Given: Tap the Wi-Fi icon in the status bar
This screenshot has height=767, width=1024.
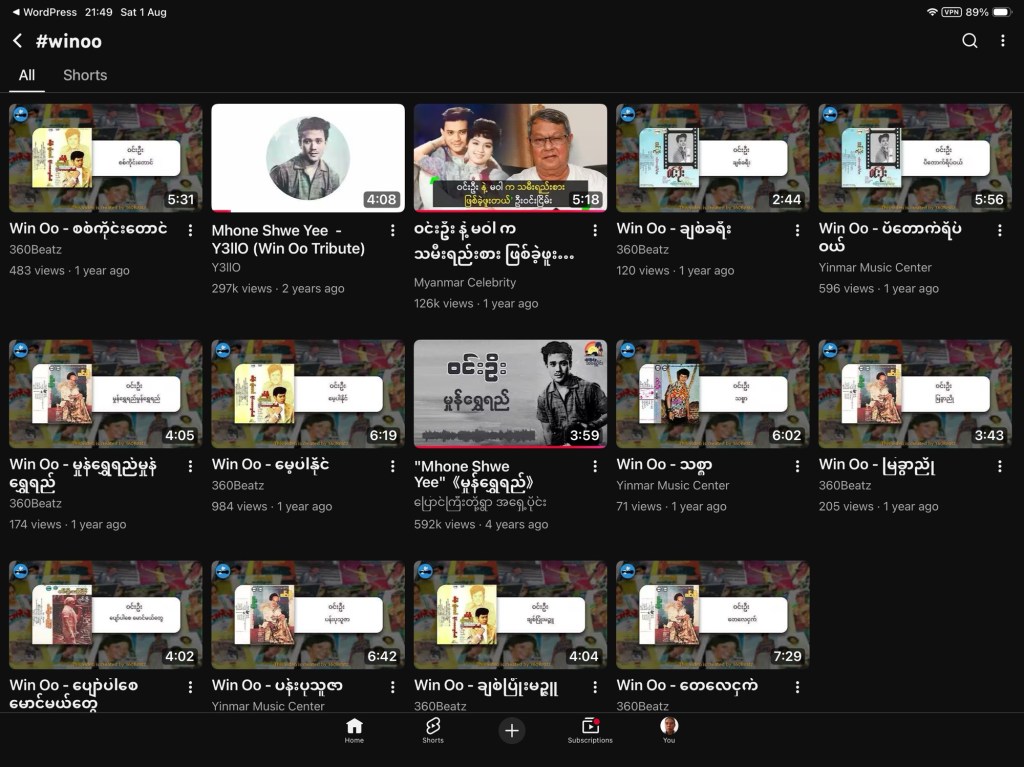Looking at the screenshot, I should click(x=932, y=12).
